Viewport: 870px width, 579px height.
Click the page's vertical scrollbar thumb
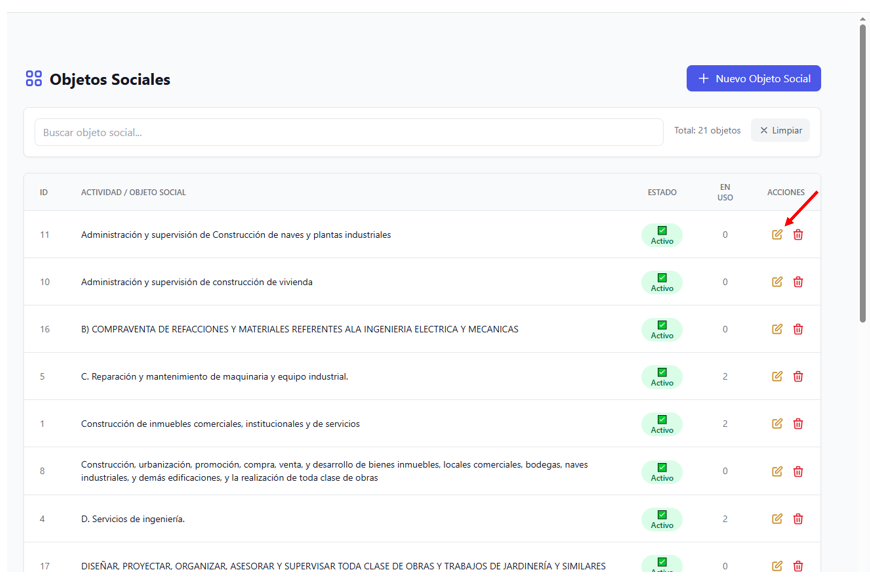coord(863,172)
